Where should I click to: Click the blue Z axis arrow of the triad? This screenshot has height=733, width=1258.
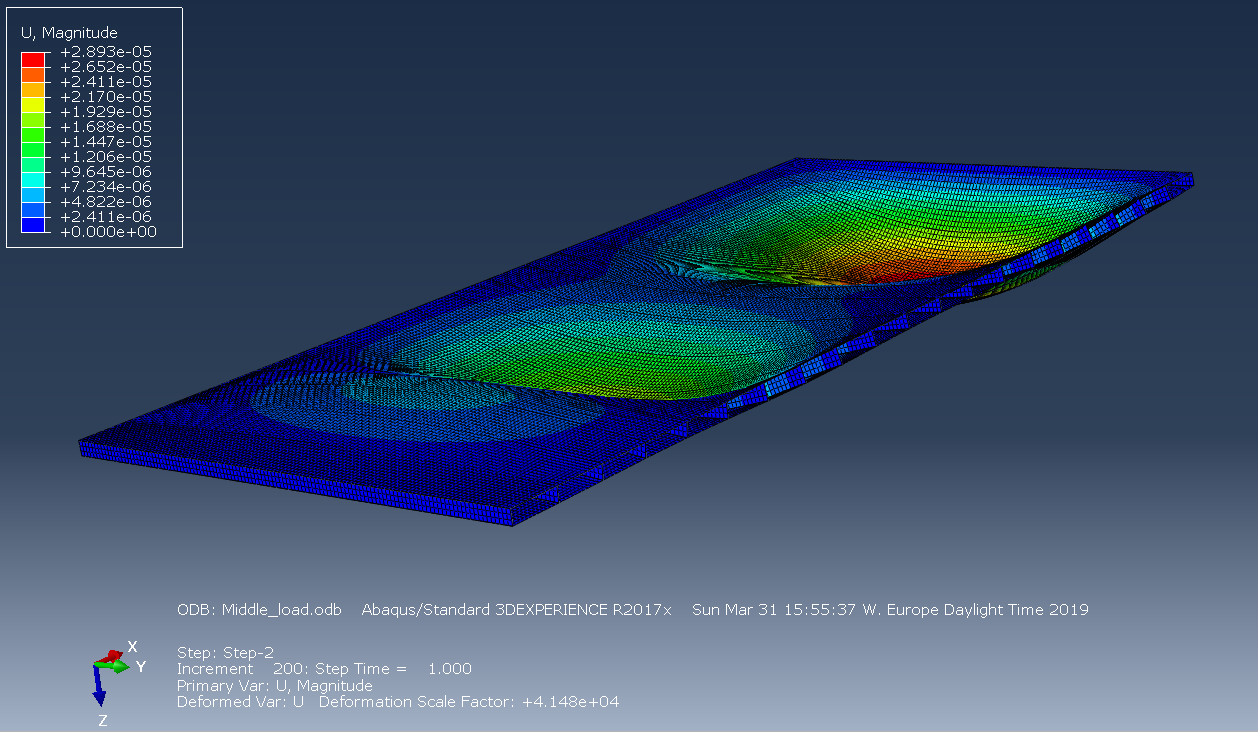[x=100, y=688]
